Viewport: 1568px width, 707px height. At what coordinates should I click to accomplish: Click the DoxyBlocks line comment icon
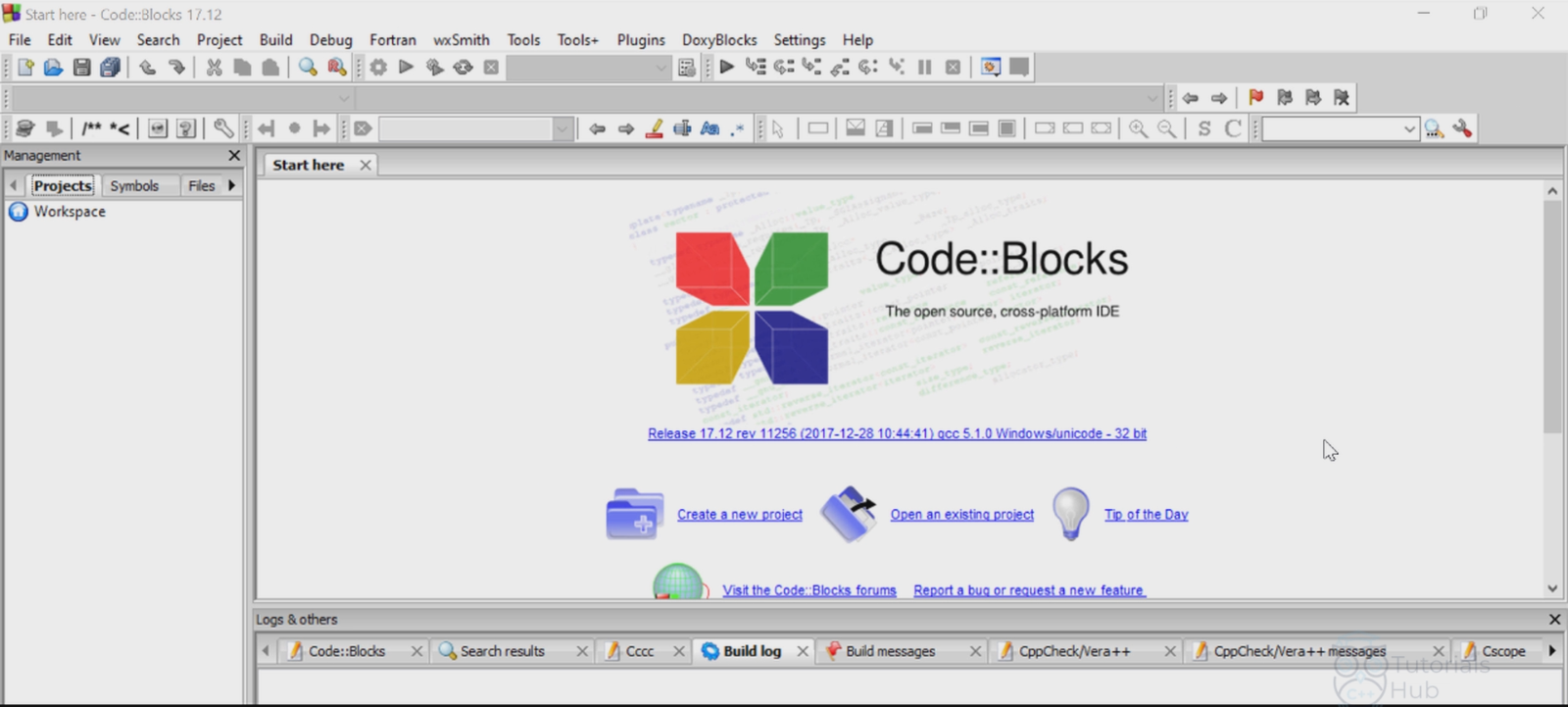click(121, 128)
